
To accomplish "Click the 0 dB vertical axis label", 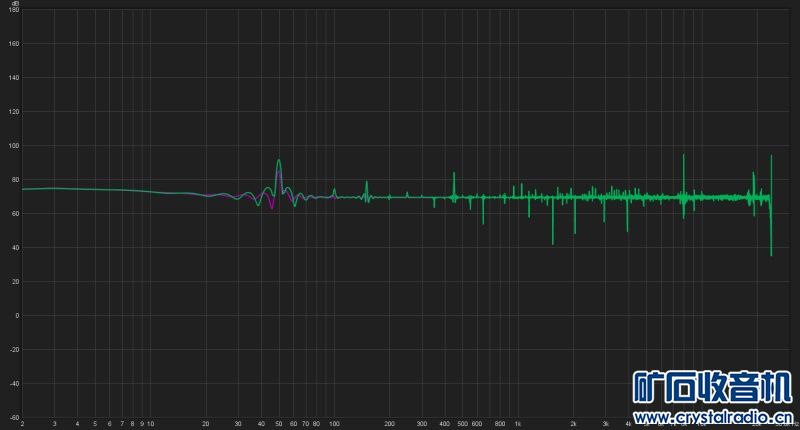I will click(17, 316).
